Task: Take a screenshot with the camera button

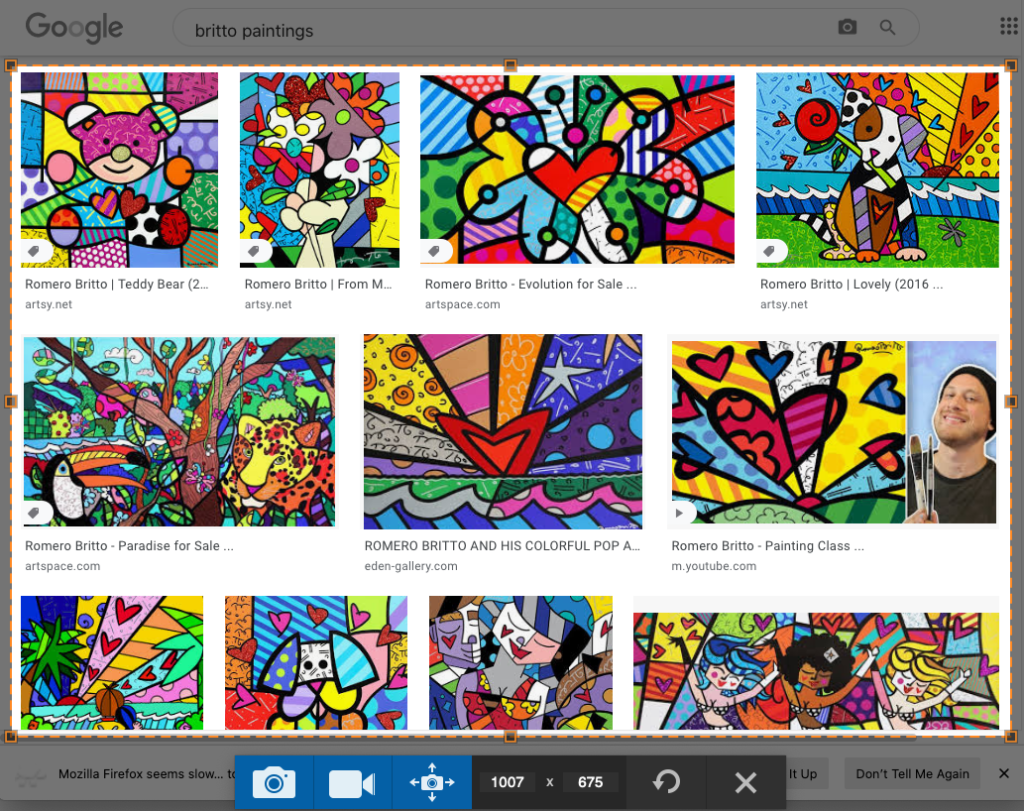Action: (x=274, y=782)
